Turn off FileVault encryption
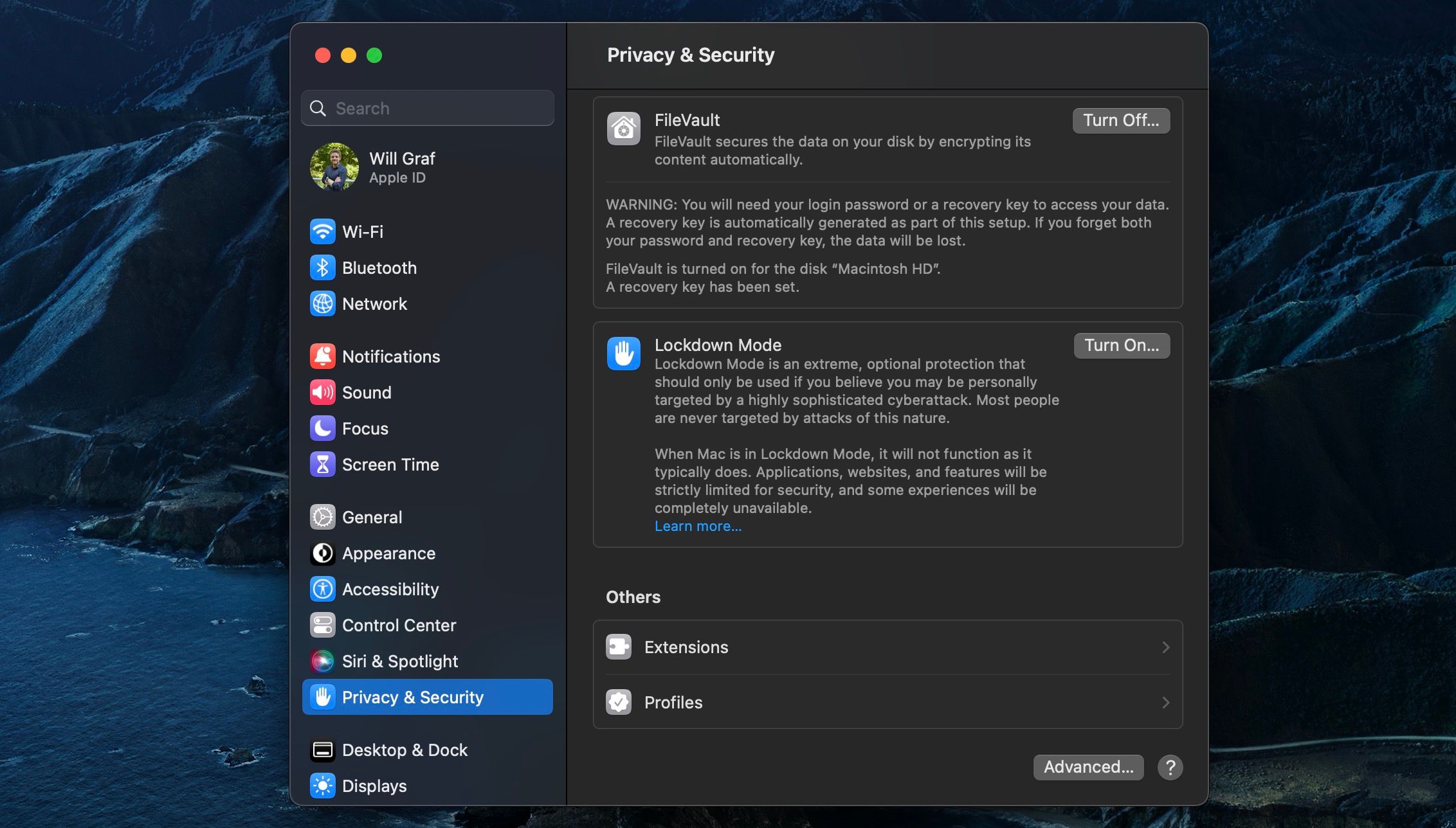Image resolution: width=1456 pixels, height=828 pixels. pyautogui.click(x=1120, y=120)
